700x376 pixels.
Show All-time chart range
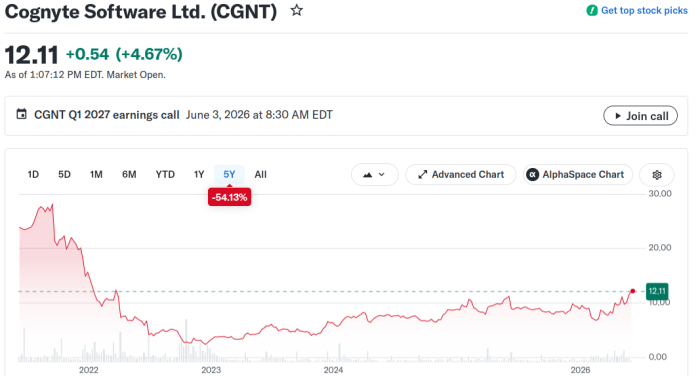click(260, 175)
